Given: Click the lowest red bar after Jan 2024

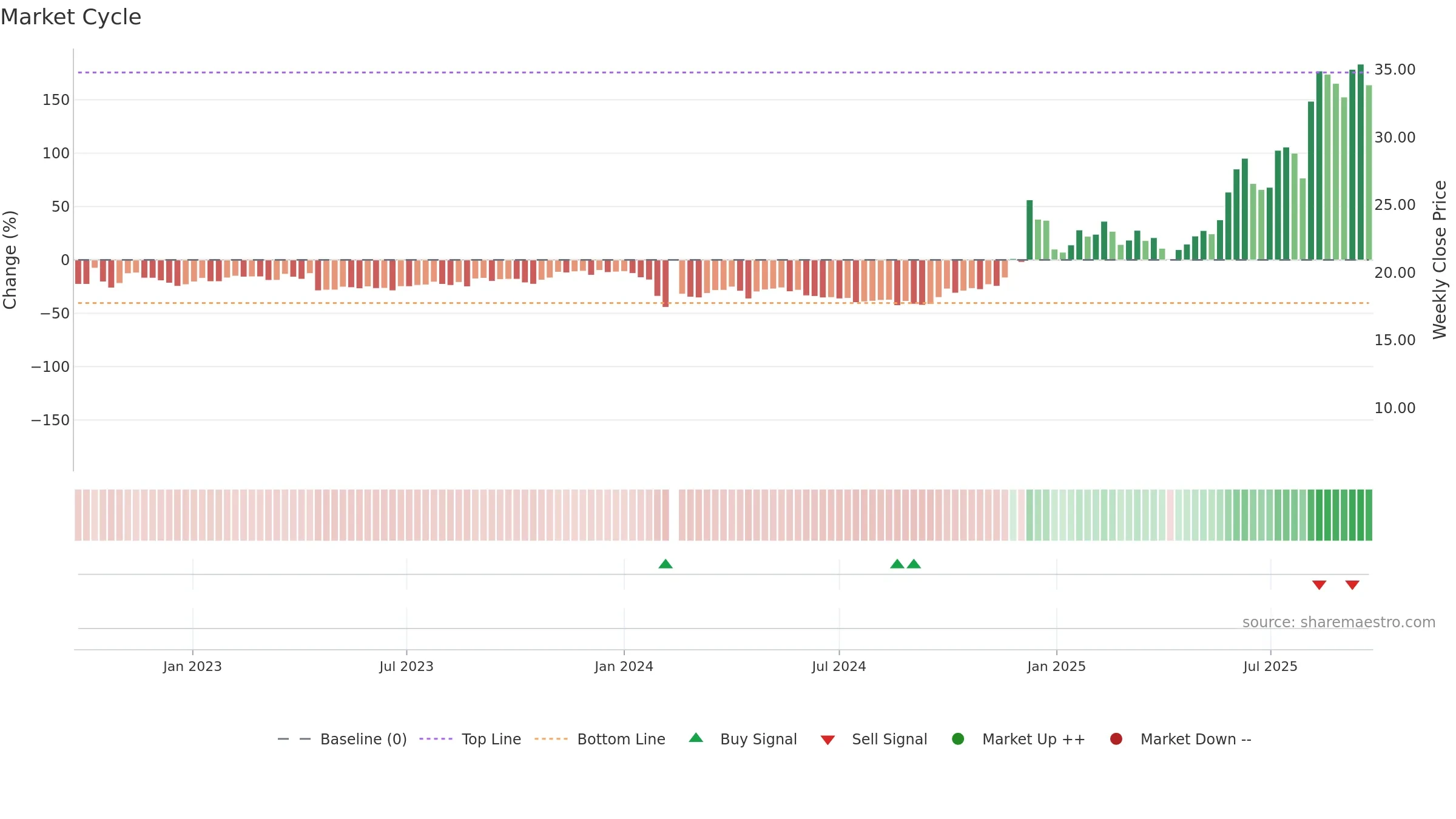Looking at the screenshot, I should (666, 283).
